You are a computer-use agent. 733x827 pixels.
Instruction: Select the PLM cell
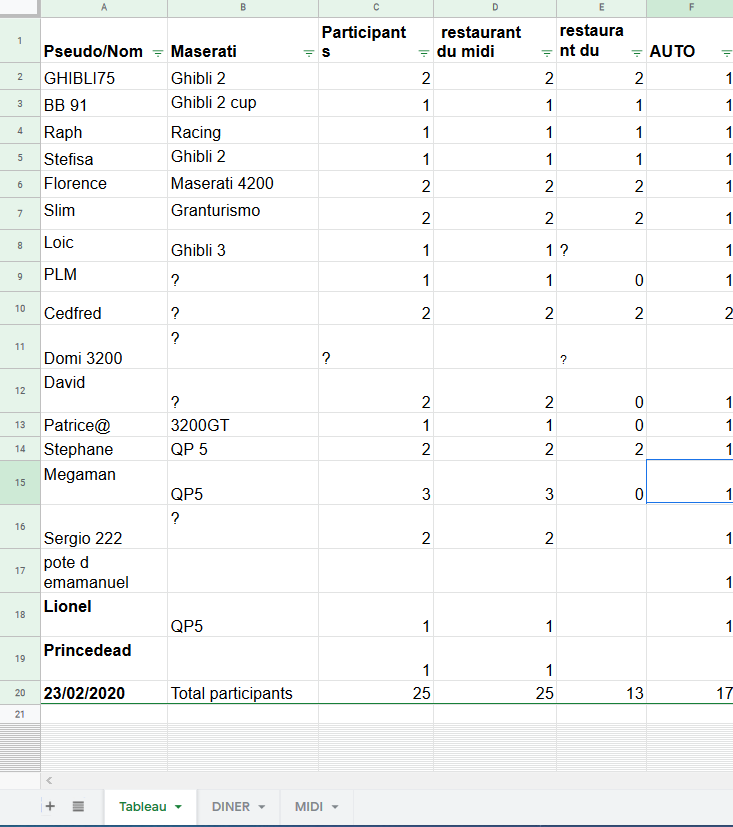(104, 277)
